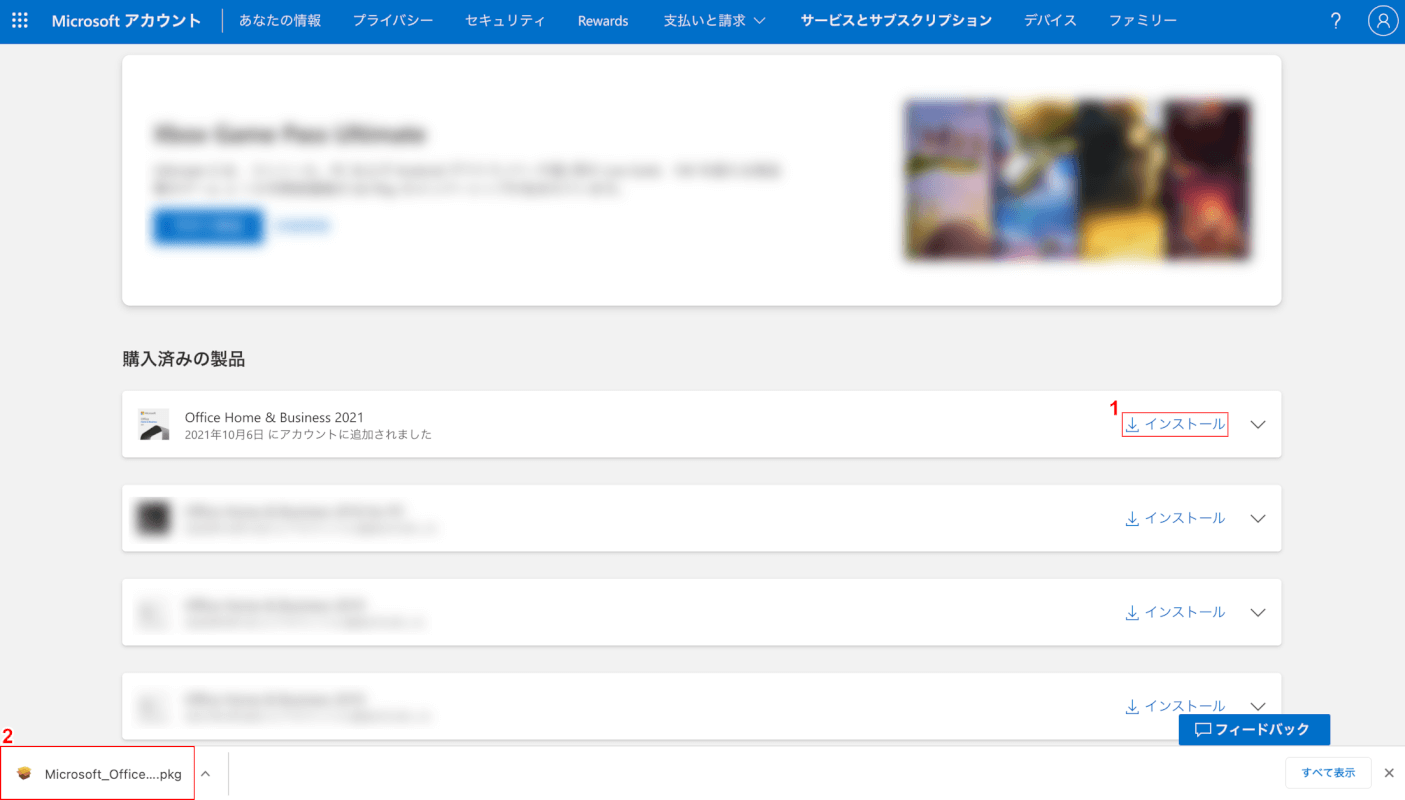Click the Microsoft_Office pkg download item
Image resolution: width=1405 pixels, height=800 pixels.
pyautogui.click(x=100, y=773)
